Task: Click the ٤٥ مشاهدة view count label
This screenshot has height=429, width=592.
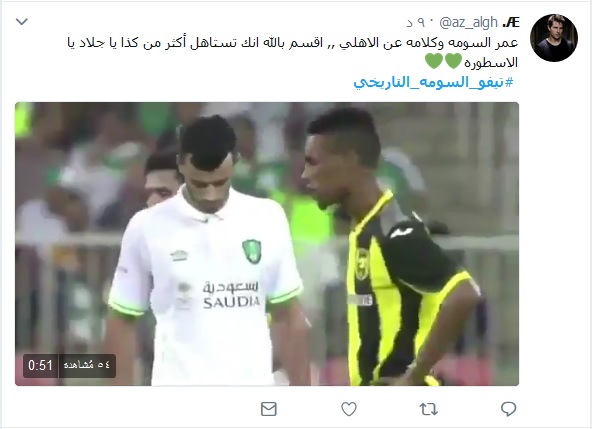Action: [x=87, y=366]
